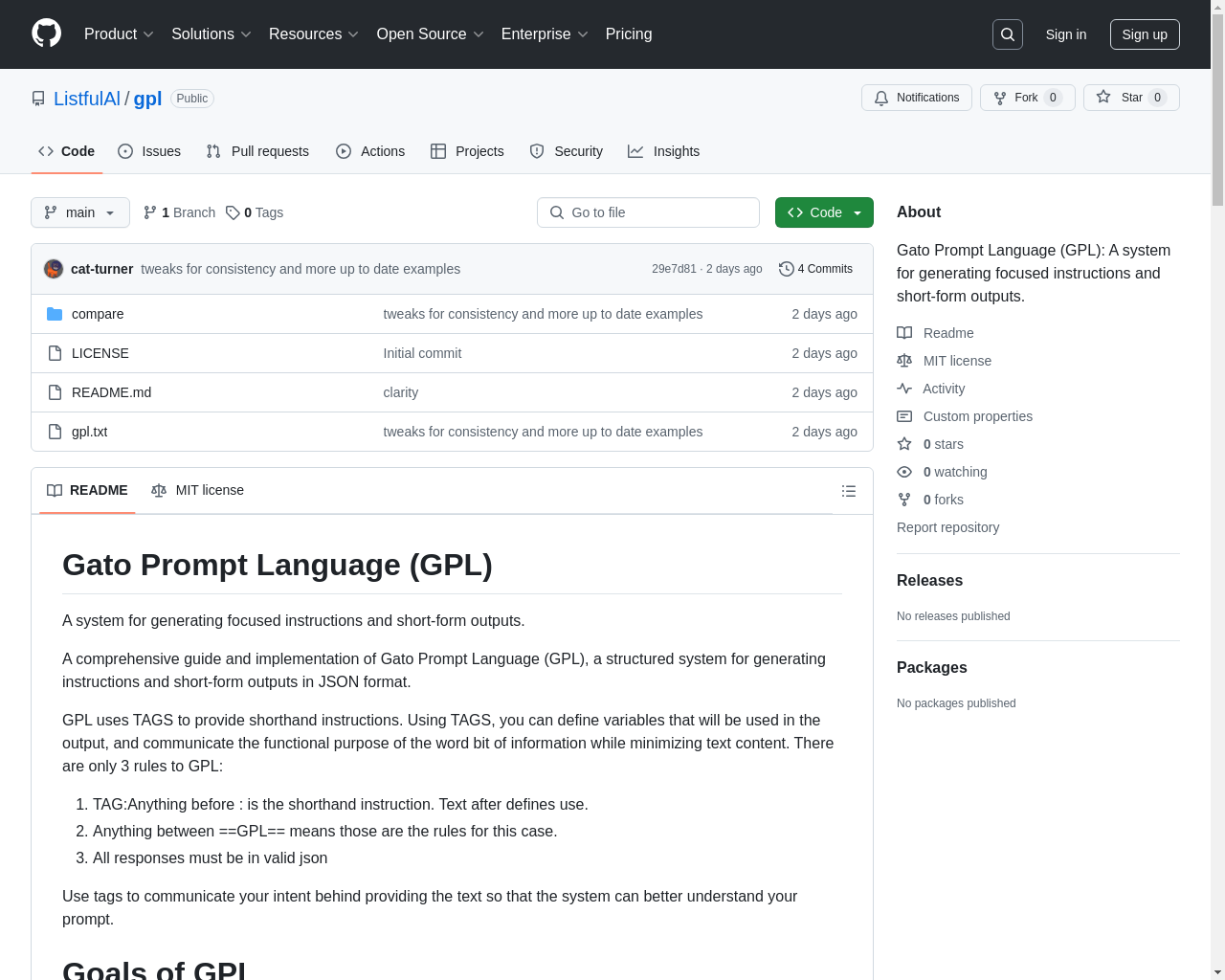
Task: Click the Sign in link
Action: (x=1066, y=34)
